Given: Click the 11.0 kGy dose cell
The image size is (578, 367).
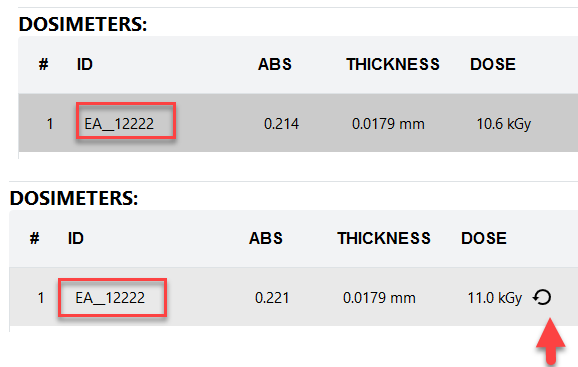Looking at the screenshot, I should click(x=495, y=298).
